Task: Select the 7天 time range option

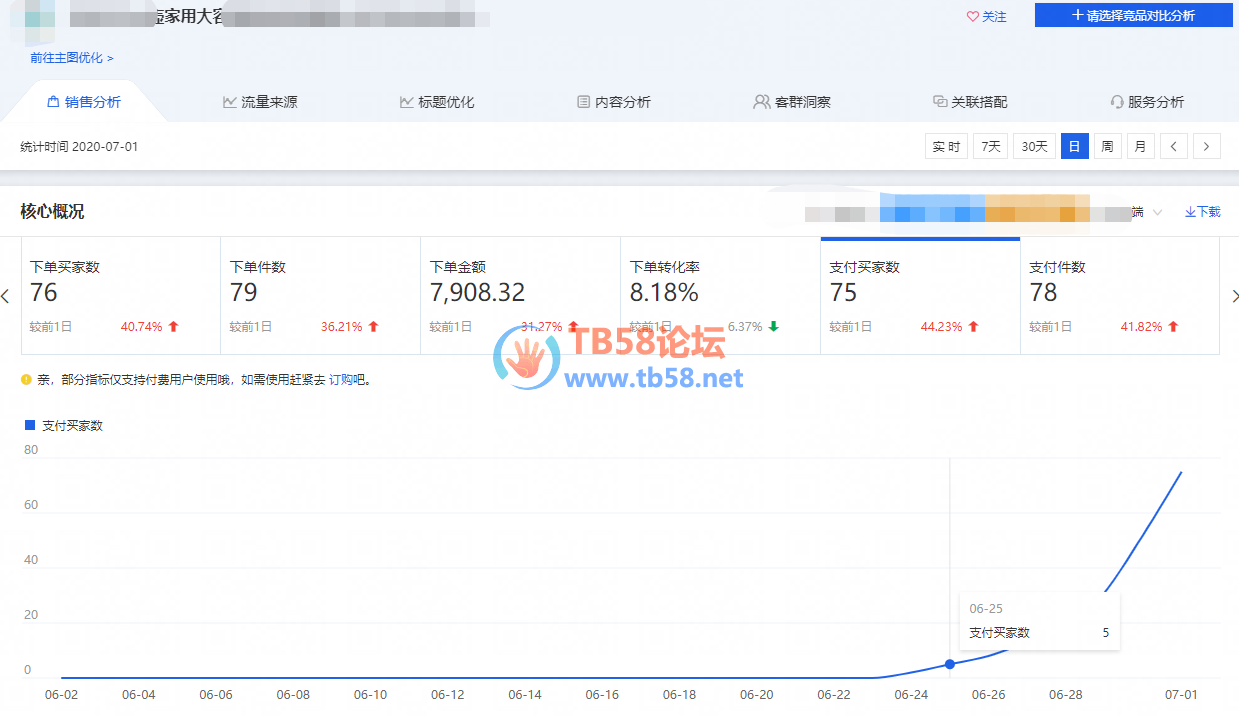Action: pos(991,147)
